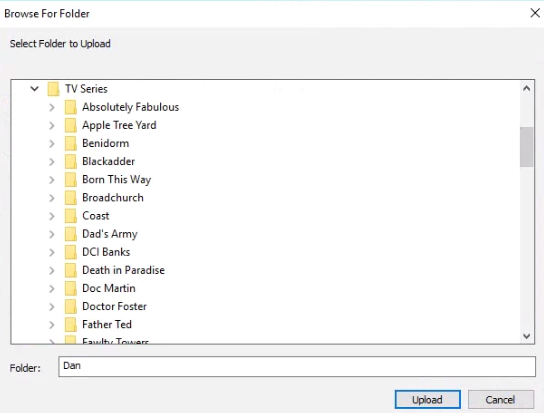The height and width of the screenshot is (413, 544).
Task: Select the DCI Banks label
Action: 106,252
